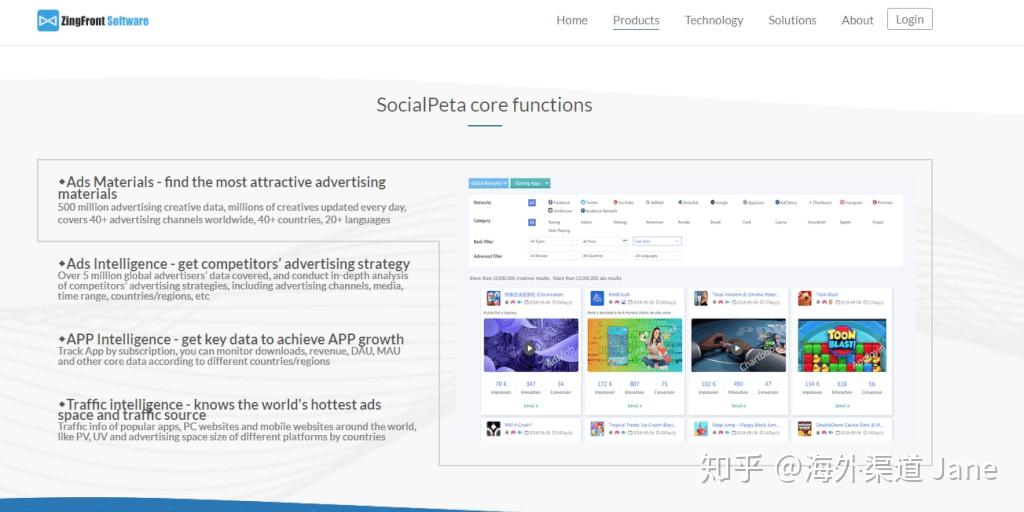
Task: Open Detail link under Toon Blast card
Action: 842,406
